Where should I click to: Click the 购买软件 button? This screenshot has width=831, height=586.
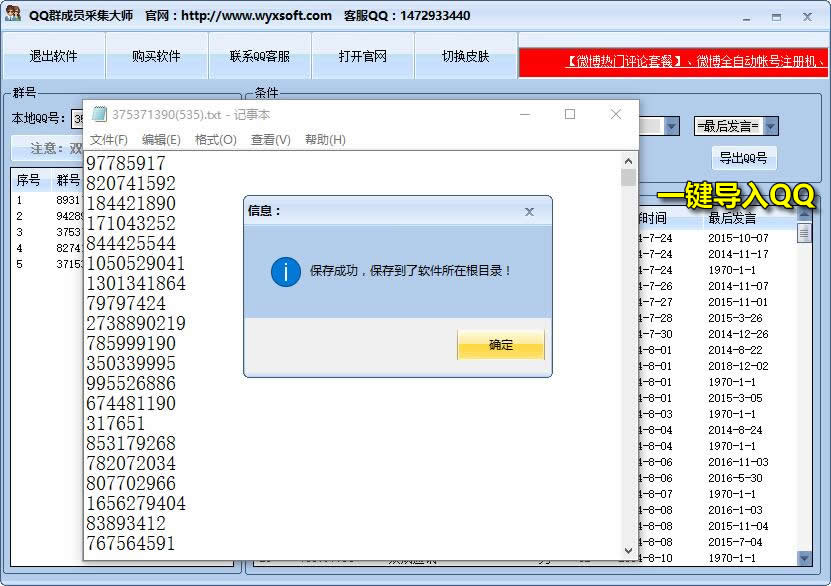156,56
